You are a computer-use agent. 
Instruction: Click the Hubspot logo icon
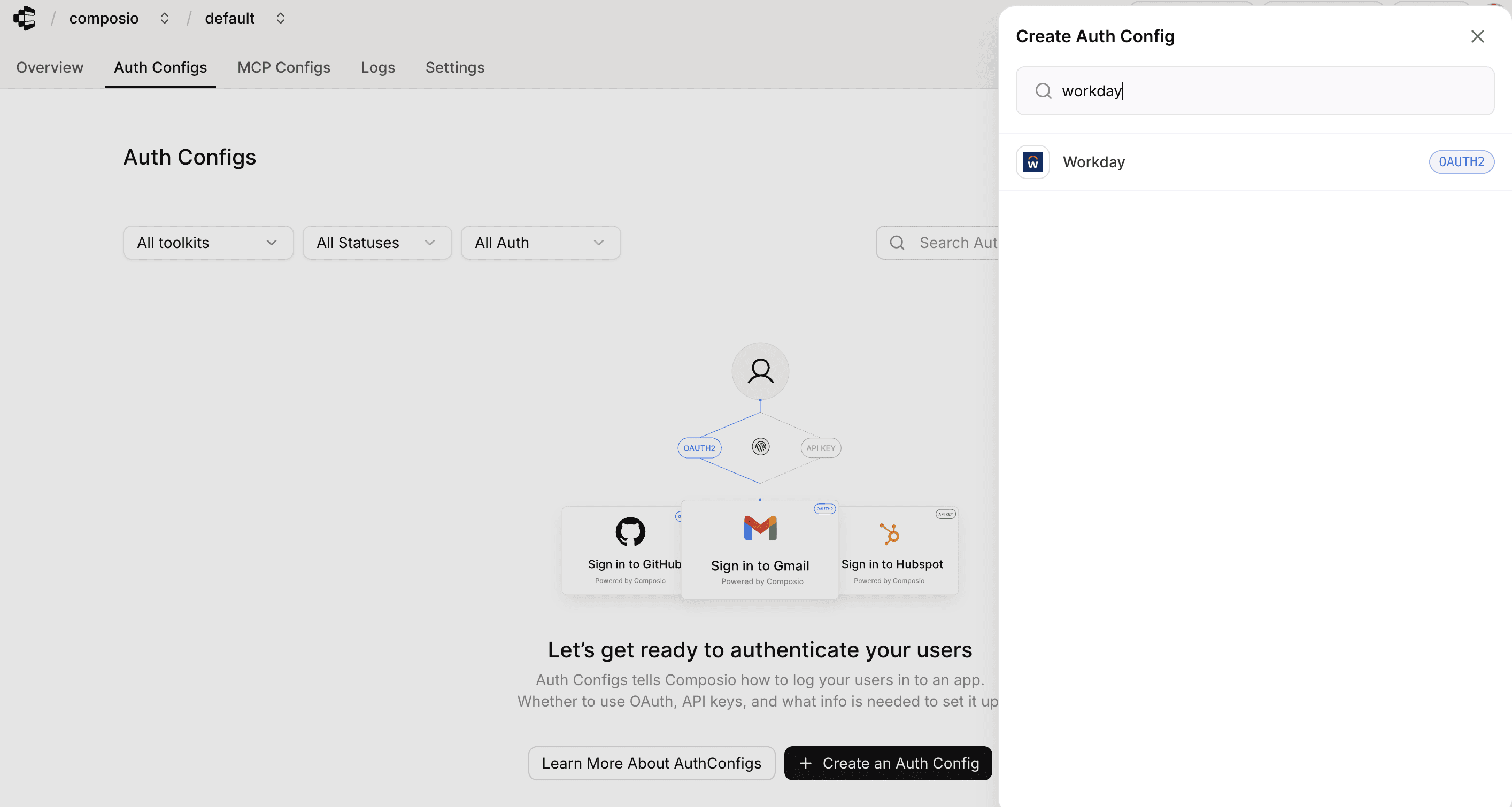pos(889,533)
